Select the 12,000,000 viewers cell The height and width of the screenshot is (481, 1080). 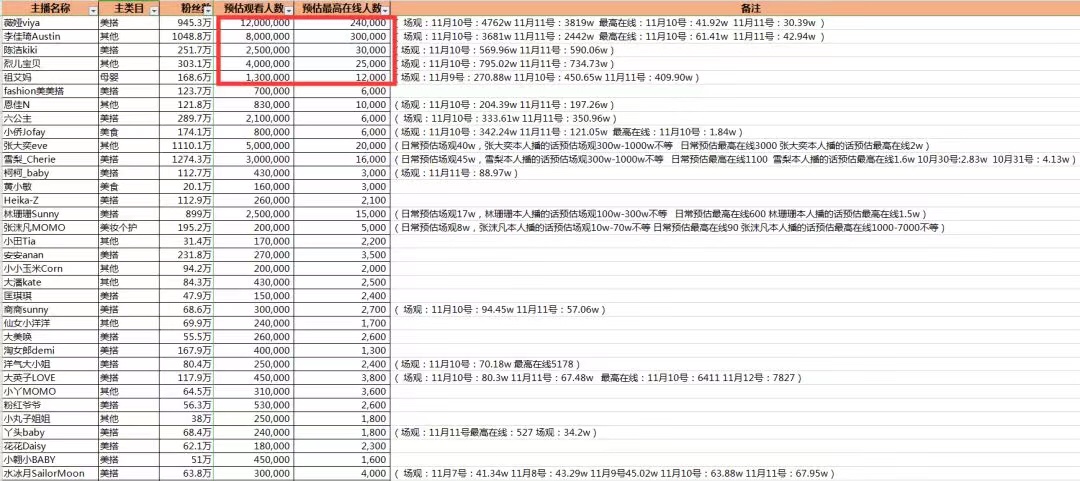[256, 23]
